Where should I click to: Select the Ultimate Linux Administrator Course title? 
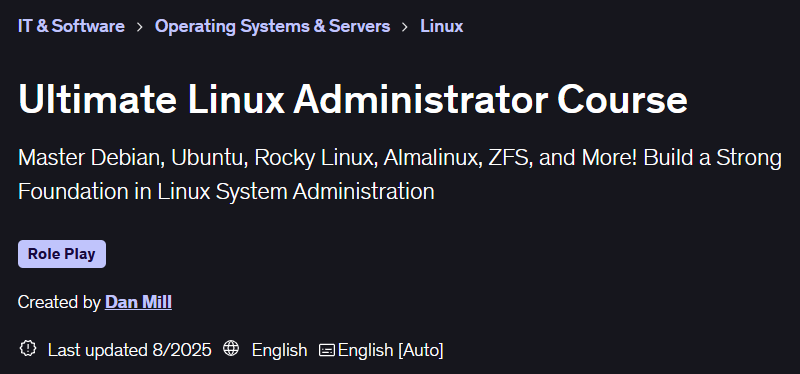pos(353,99)
